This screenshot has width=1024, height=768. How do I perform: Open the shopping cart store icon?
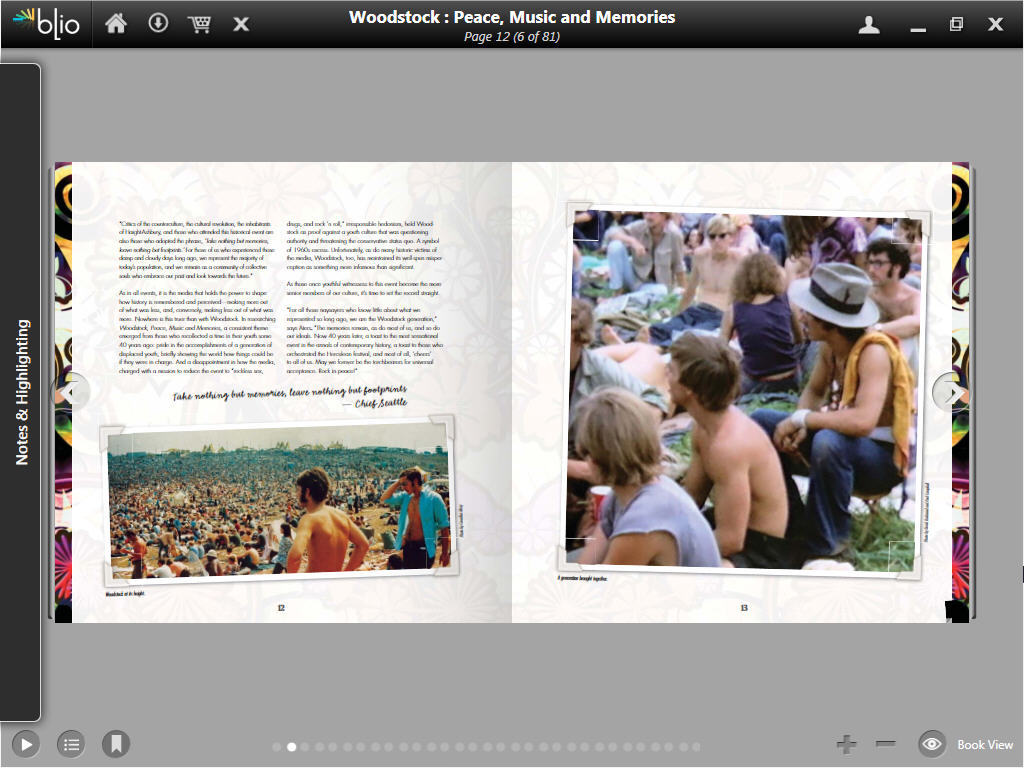click(199, 24)
